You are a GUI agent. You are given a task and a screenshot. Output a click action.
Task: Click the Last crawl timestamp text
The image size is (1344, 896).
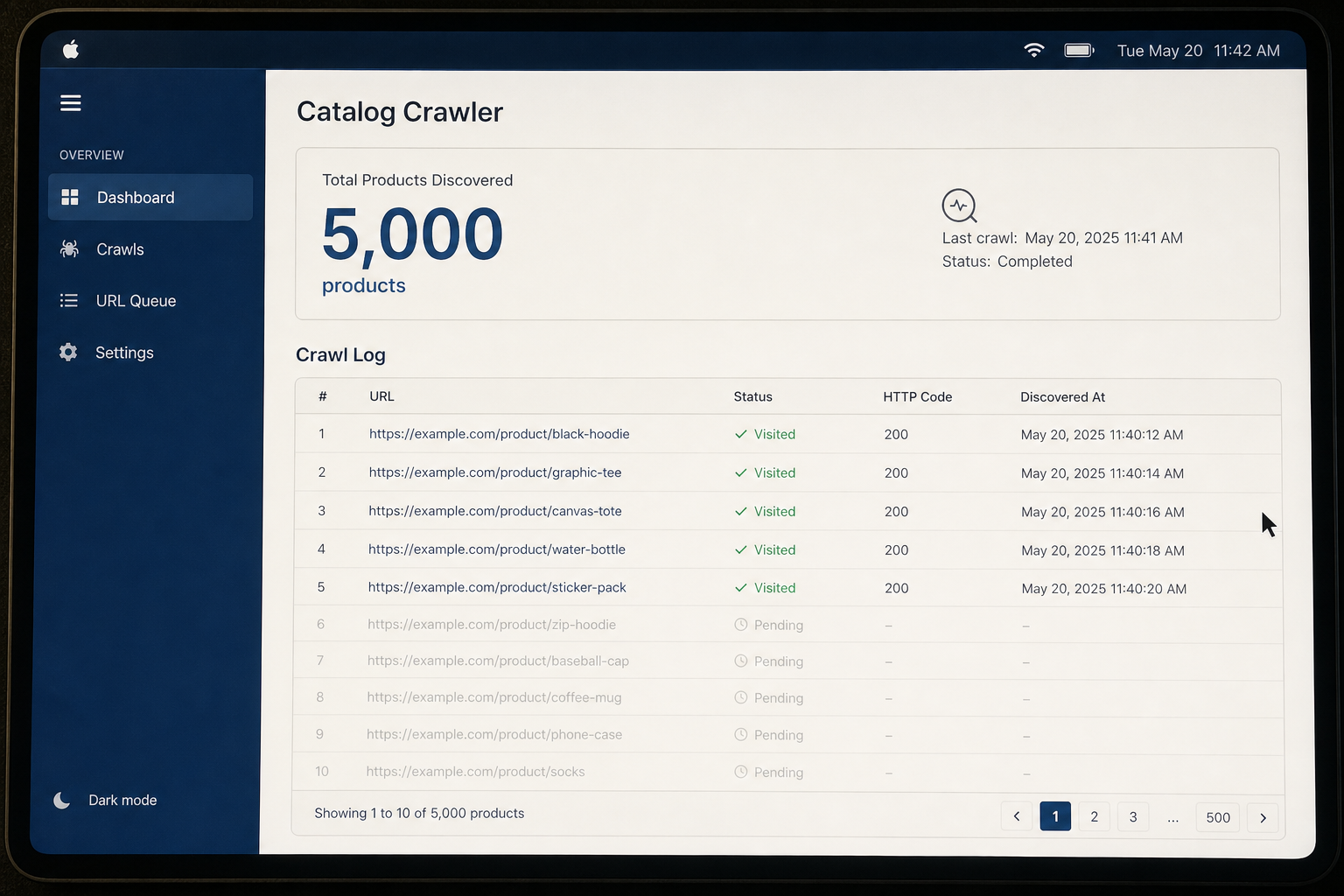1062,238
